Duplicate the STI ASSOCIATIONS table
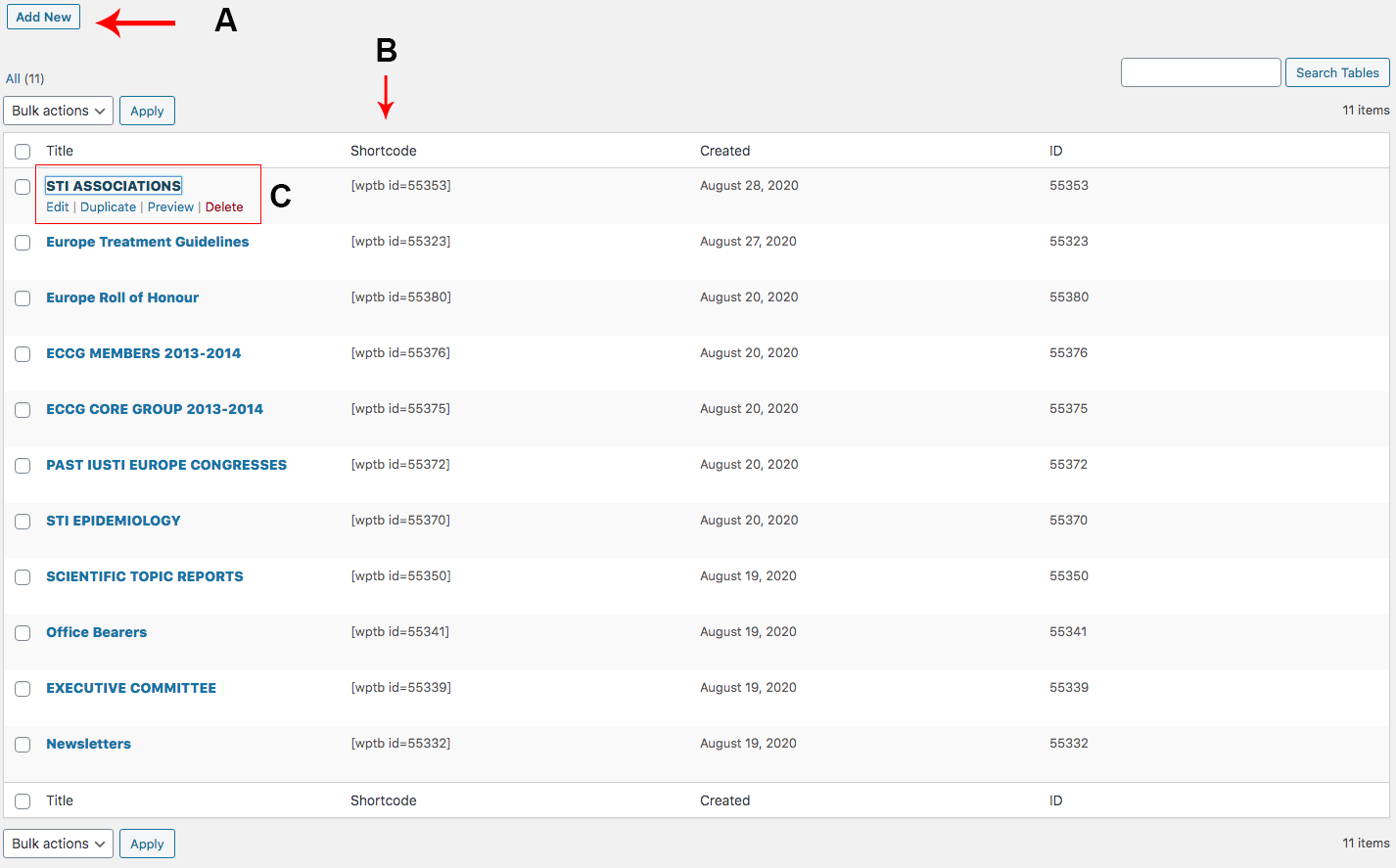The height and width of the screenshot is (868, 1396). (108, 206)
